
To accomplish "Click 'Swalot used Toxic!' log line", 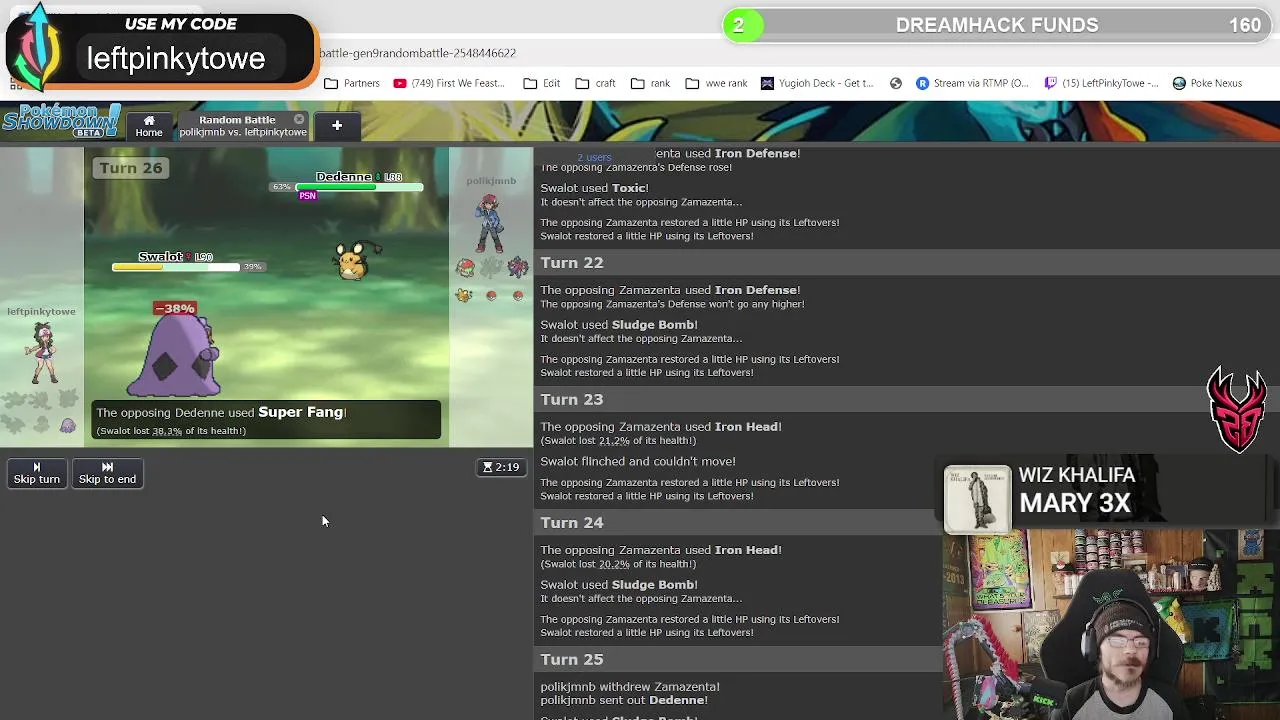I will coord(594,188).
